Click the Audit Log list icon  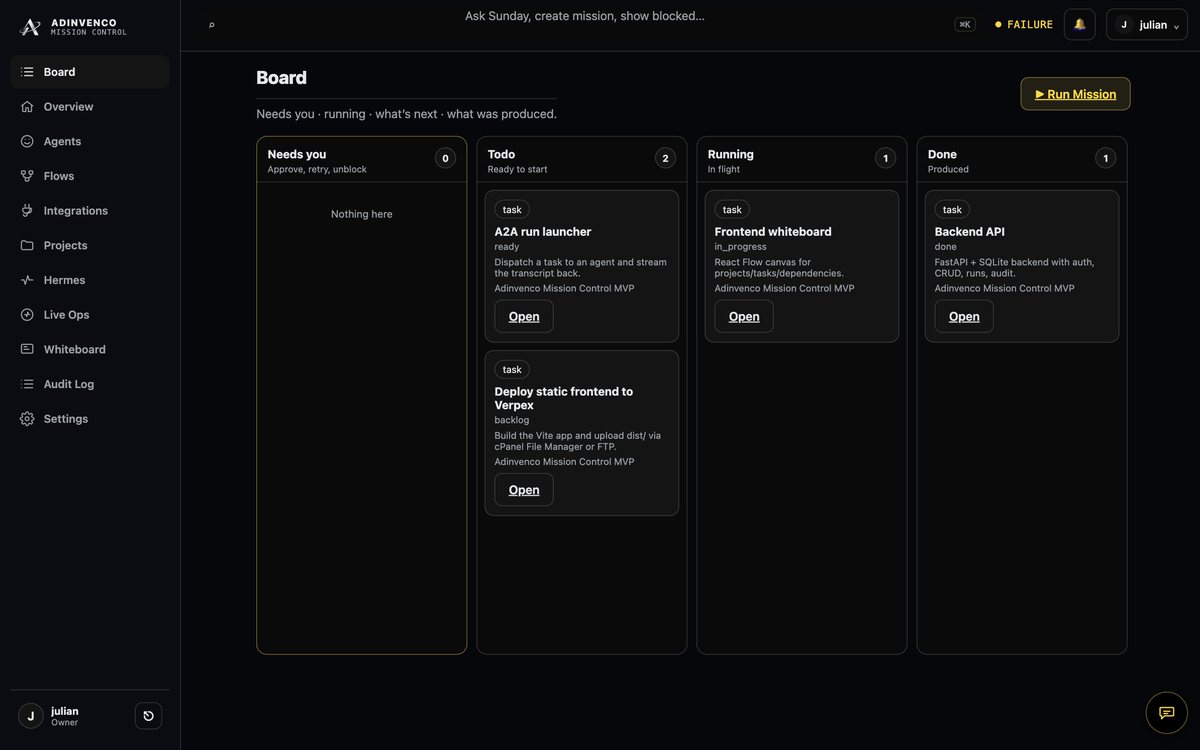27,384
